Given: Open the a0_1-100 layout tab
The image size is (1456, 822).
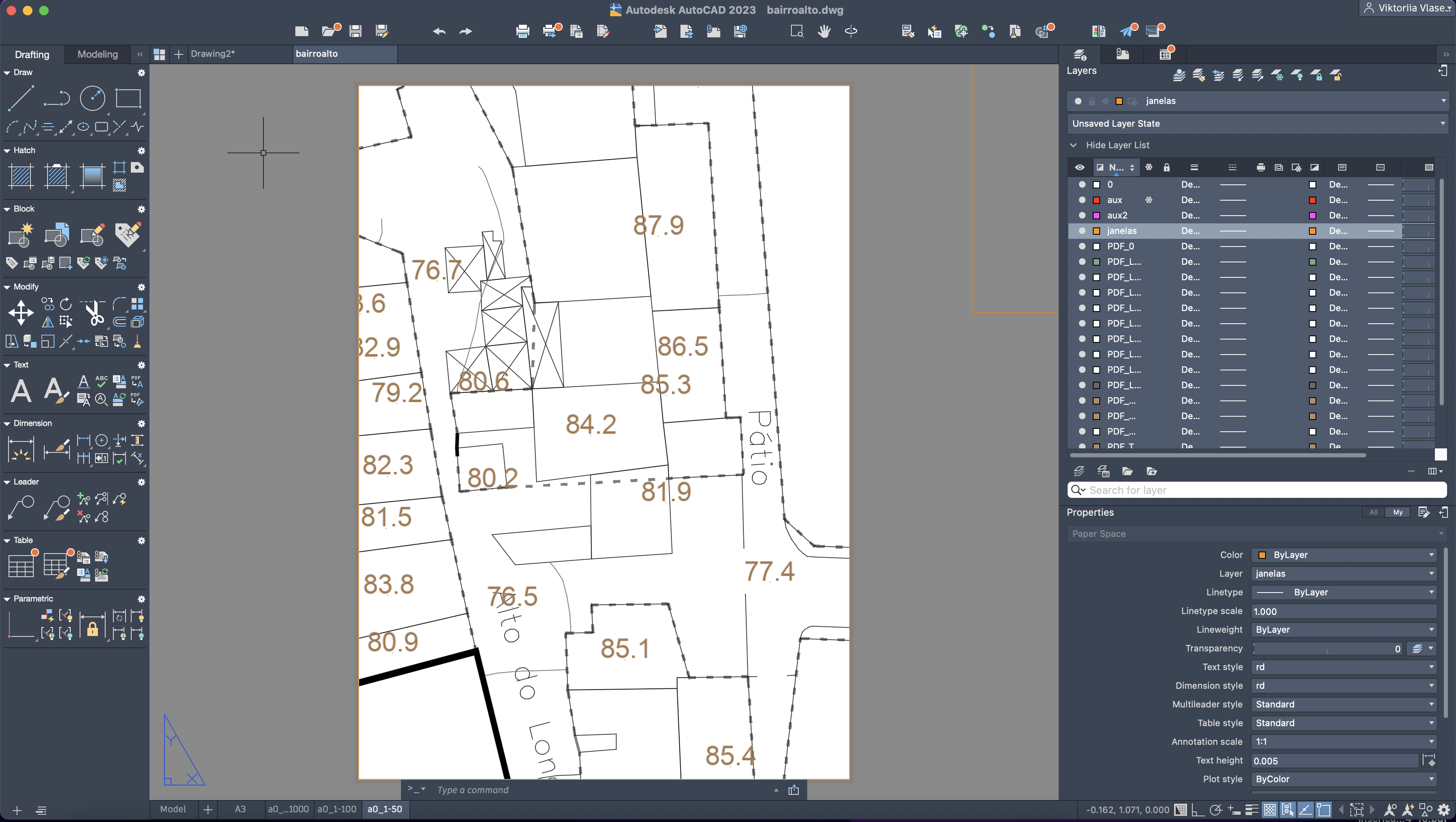Looking at the screenshot, I should point(336,809).
